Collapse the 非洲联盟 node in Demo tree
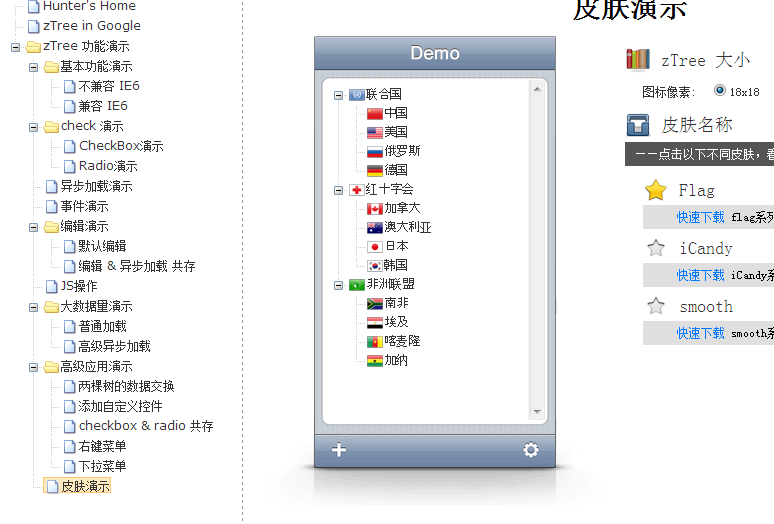 [x=338, y=285]
